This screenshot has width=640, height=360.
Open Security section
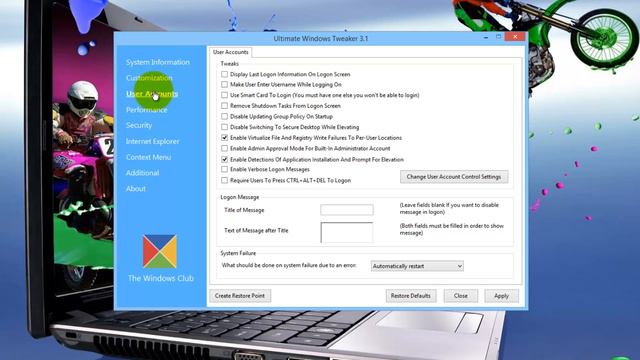(139, 125)
